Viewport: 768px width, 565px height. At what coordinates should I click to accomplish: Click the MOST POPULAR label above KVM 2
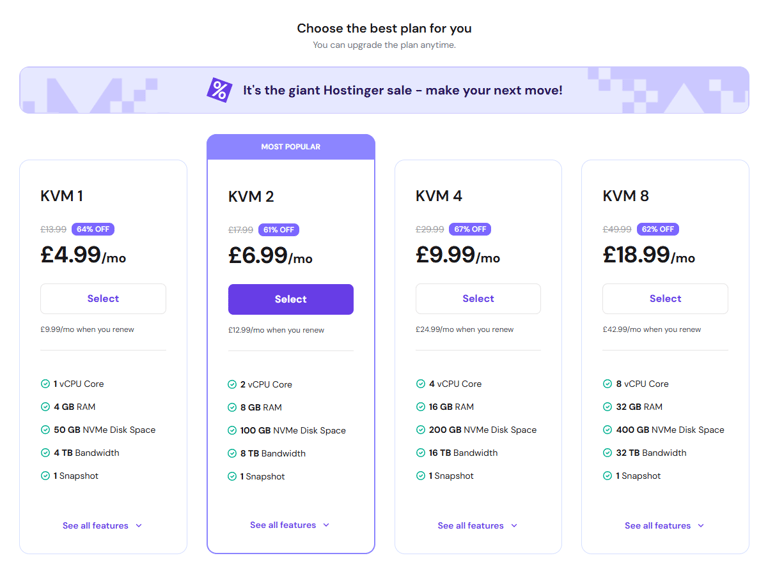point(291,147)
